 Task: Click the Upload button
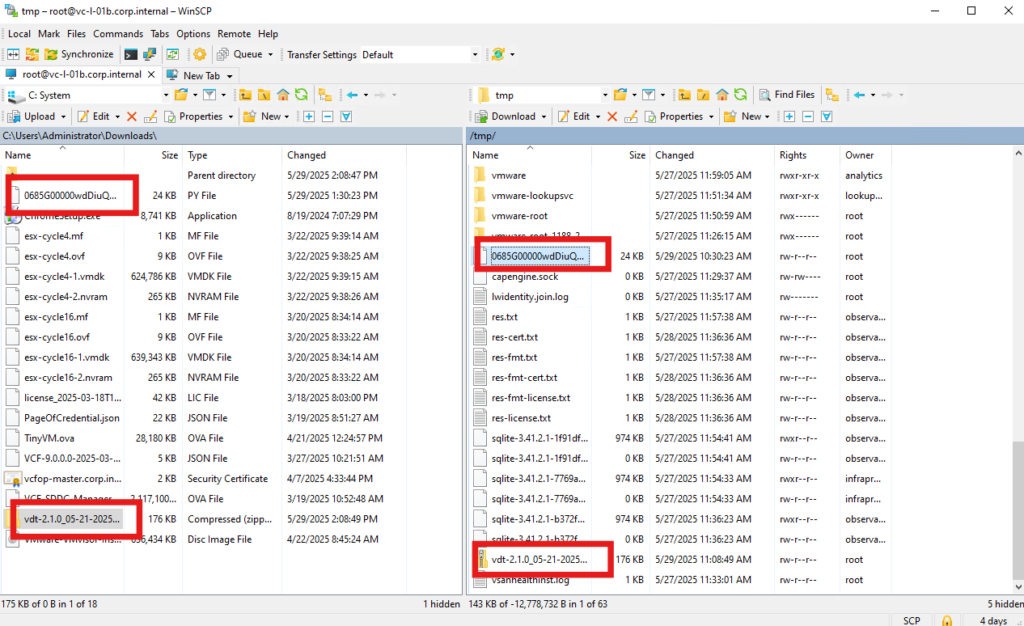coord(31,116)
